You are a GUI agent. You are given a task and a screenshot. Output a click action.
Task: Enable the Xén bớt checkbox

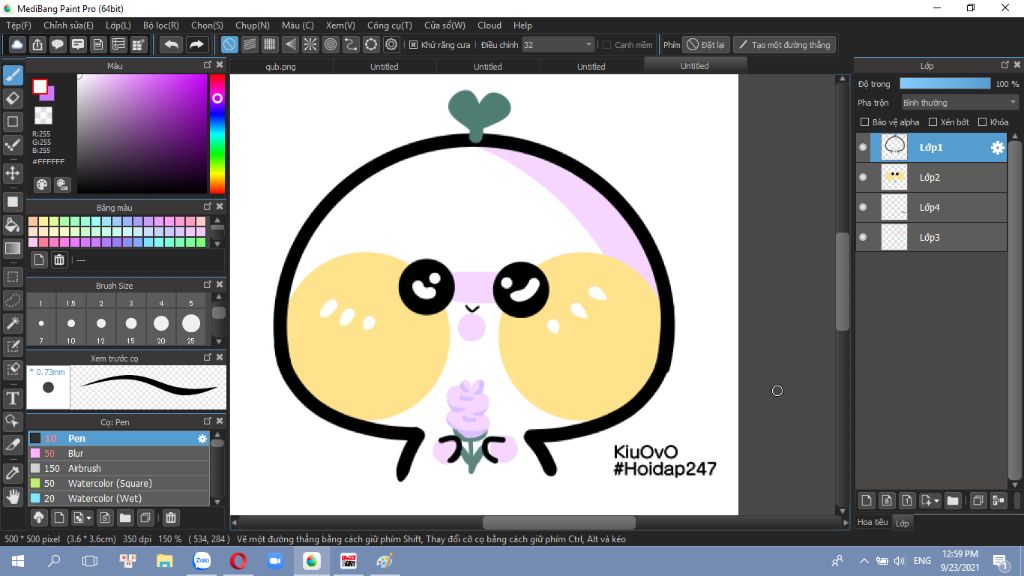[x=933, y=122]
